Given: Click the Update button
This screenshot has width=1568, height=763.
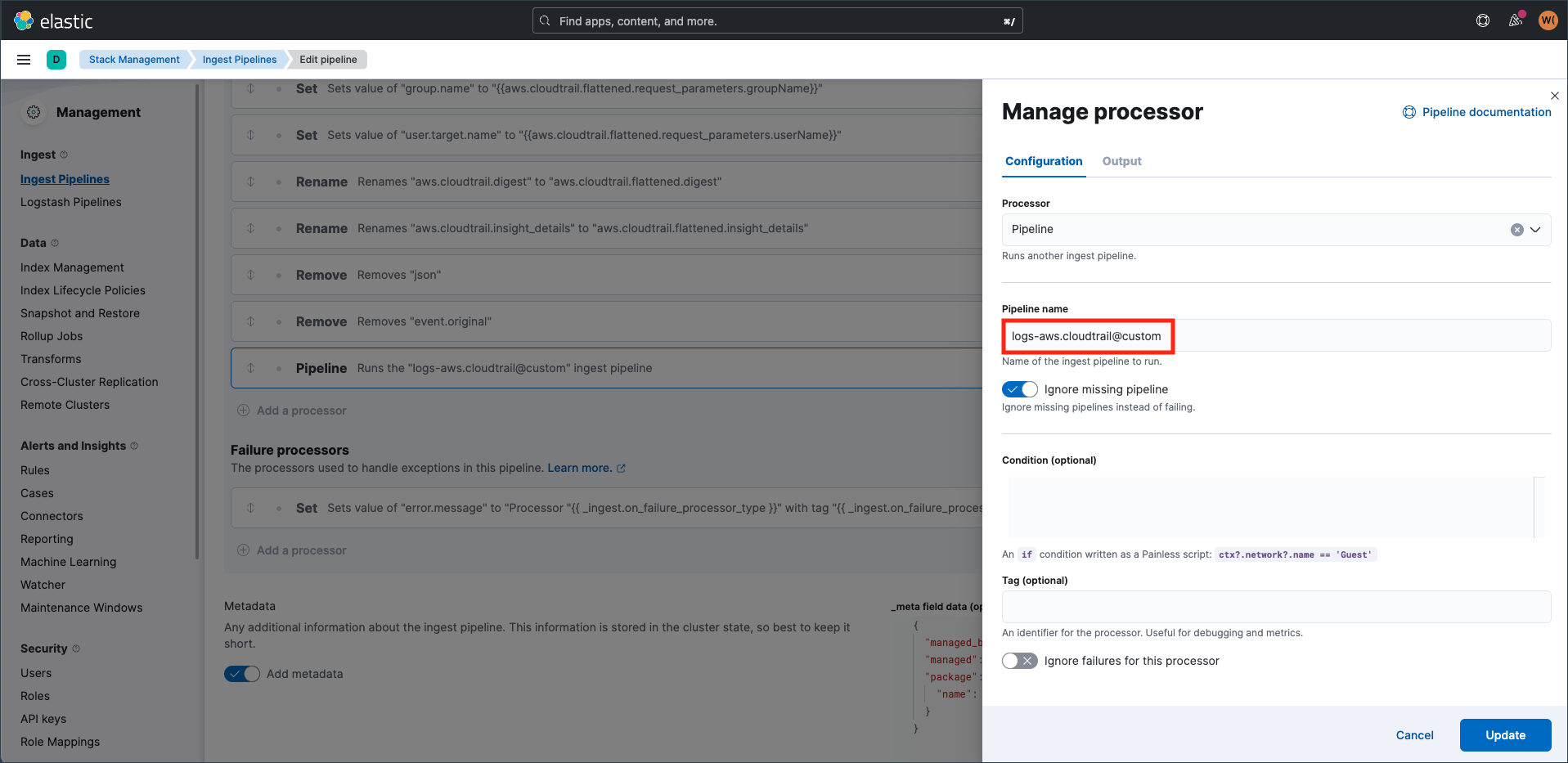Looking at the screenshot, I should (1505, 734).
